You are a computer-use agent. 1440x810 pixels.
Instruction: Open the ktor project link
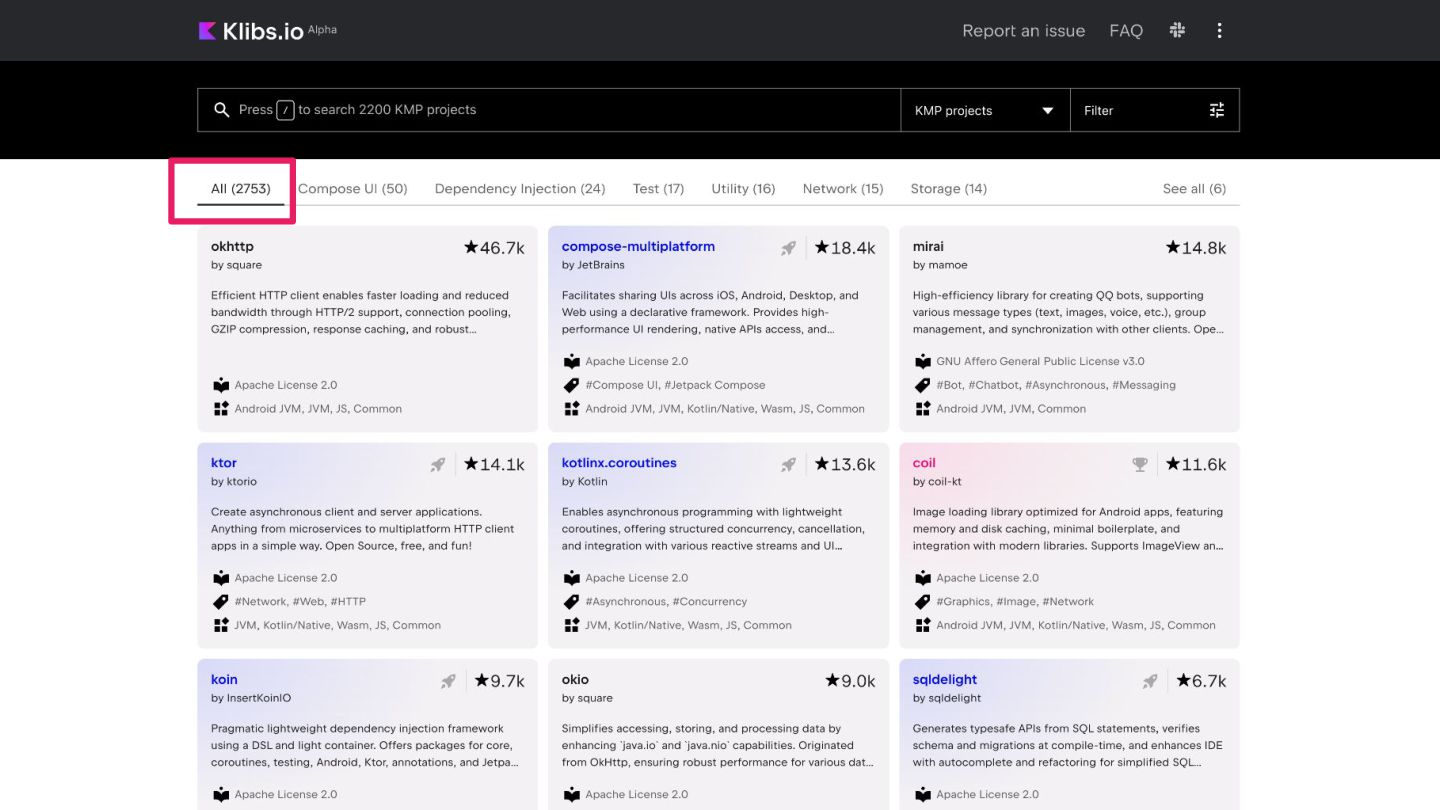[x=224, y=463]
